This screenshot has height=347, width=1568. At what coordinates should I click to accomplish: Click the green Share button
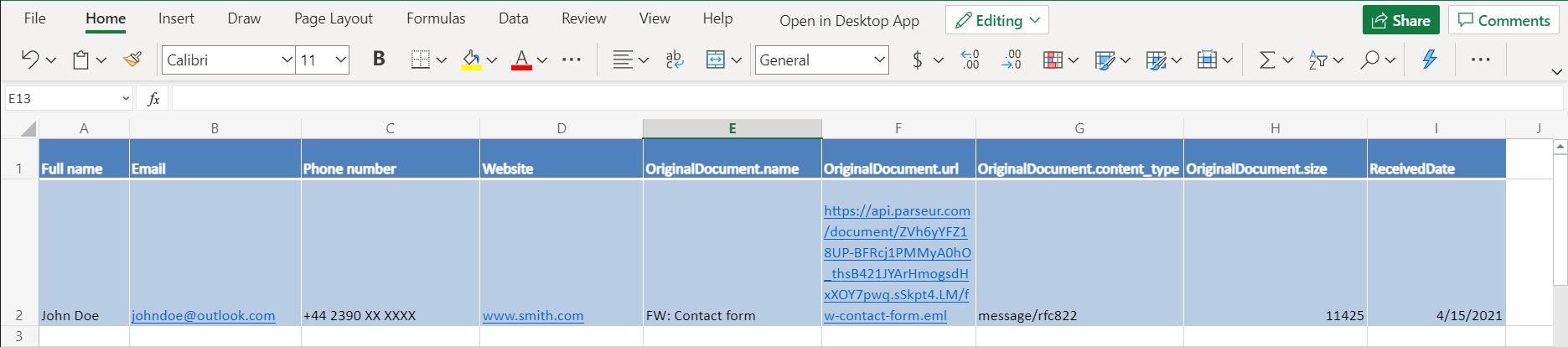1400,20
